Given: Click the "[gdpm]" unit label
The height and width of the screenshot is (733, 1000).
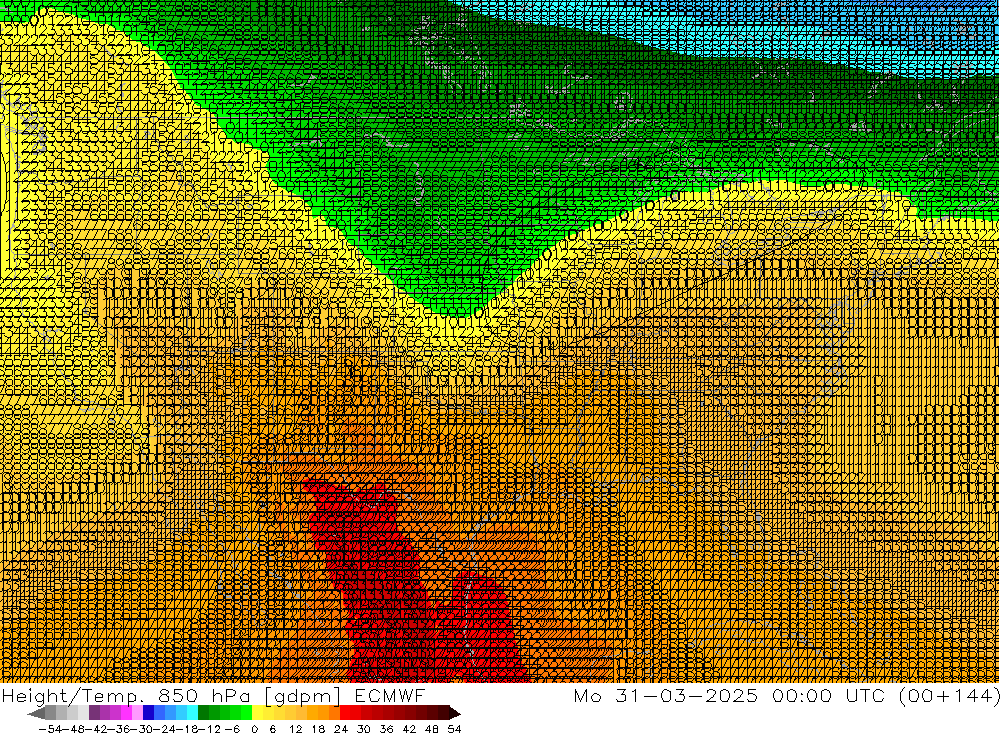Looking at the screenshot, I should [x=303, y=696].
